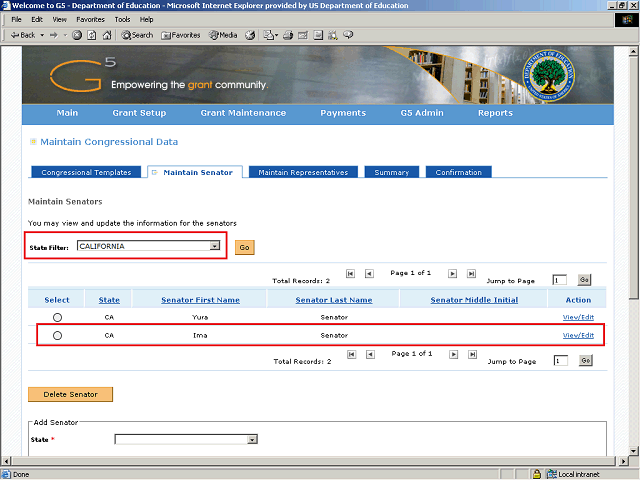The width and height of the screenshot is (640, 480).
Task: Open Reports navigation item
Action: point(496,113)
